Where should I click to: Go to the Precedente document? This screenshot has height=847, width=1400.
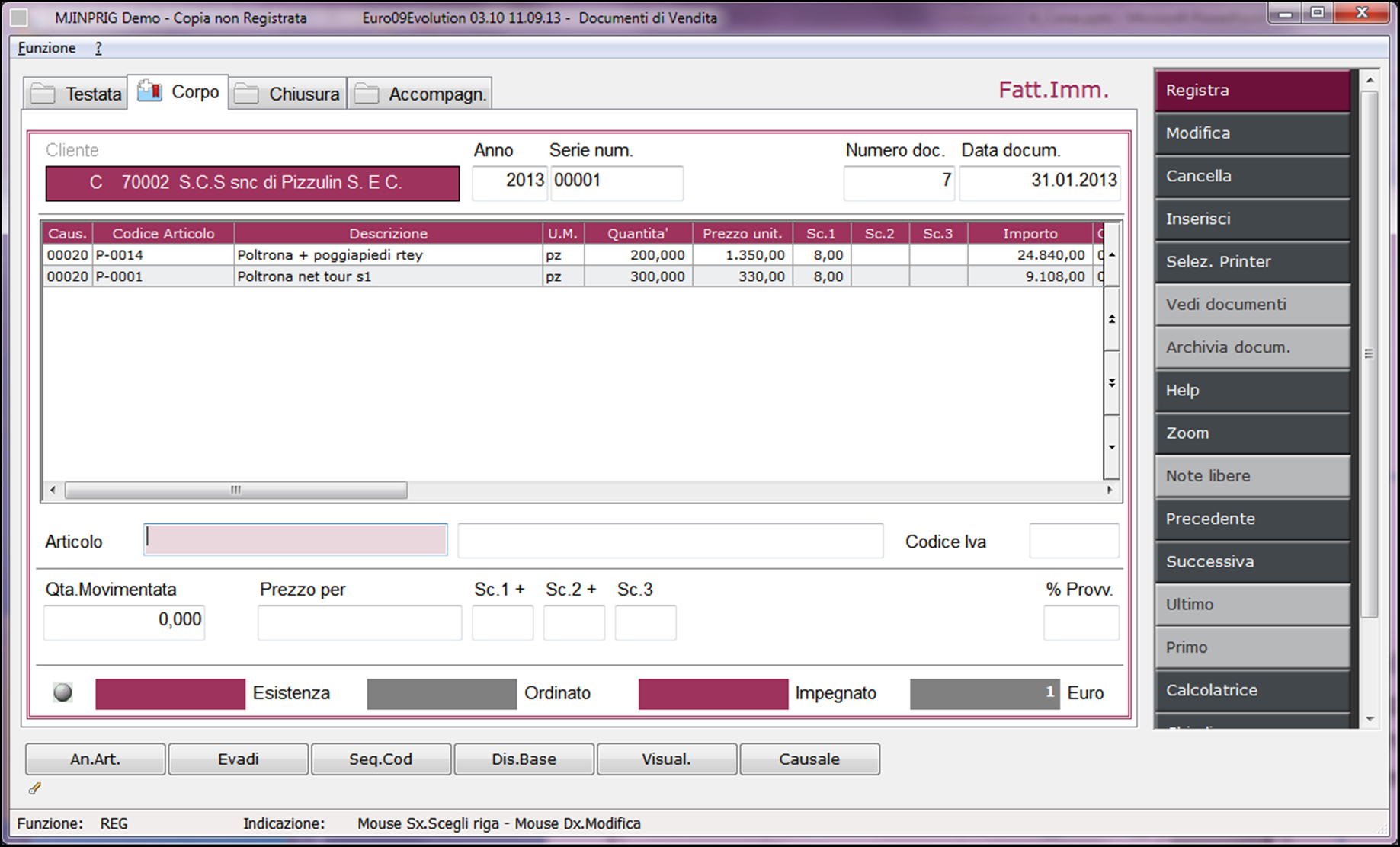pos(1252,519)
